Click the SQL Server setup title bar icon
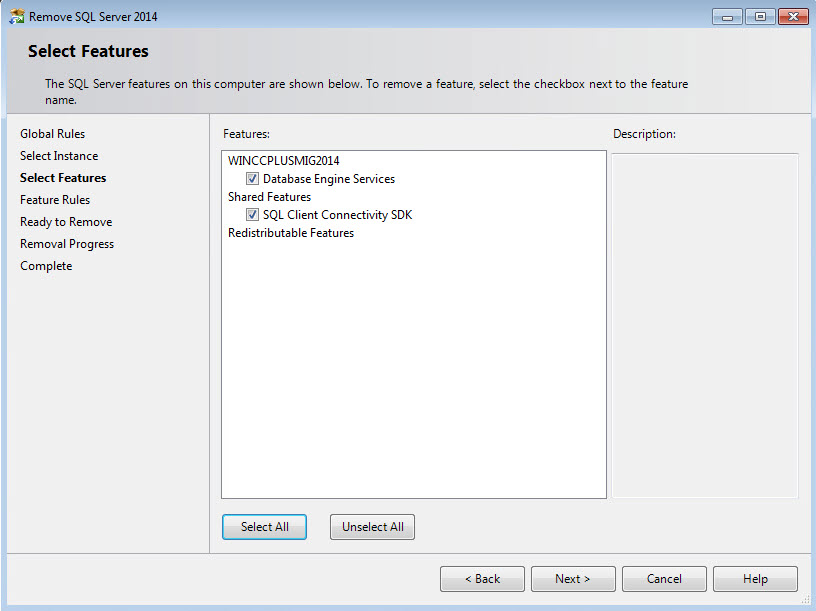Screen dimensions: 816x611 (17, 16)
